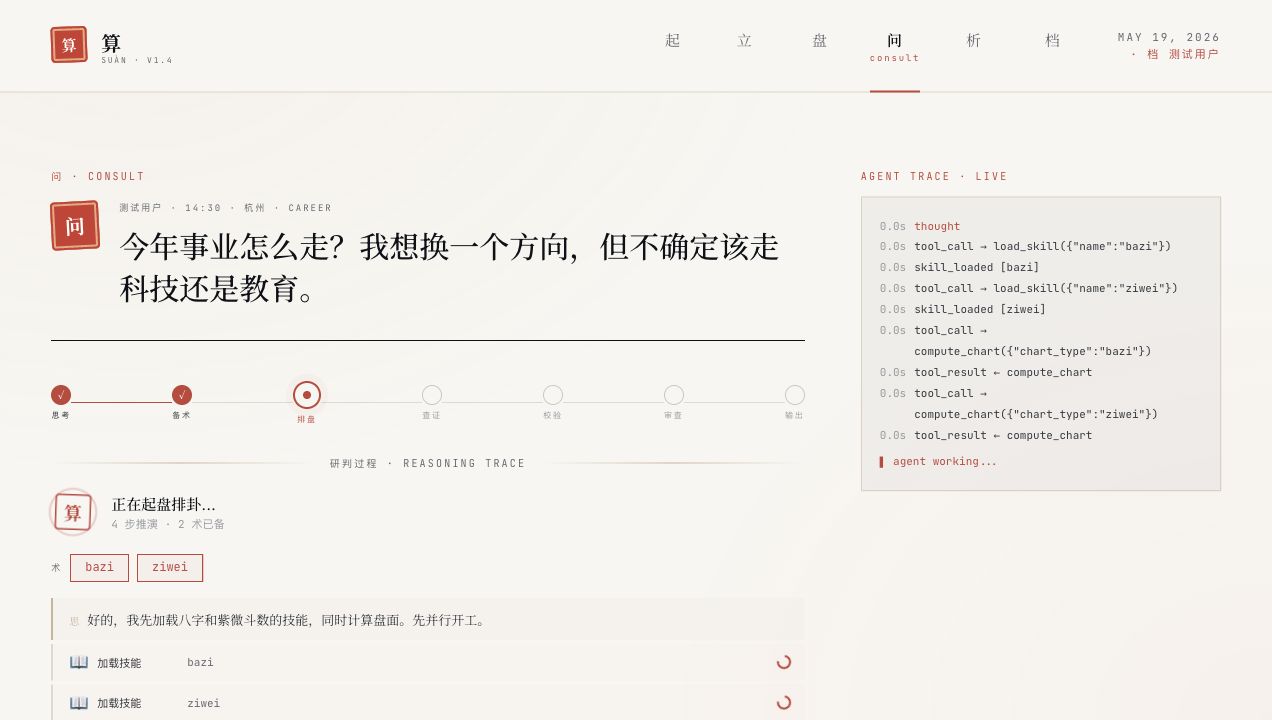The width and height of the screenshot is (1272, 720).
Task: Click the book icon in bazi row
Action: point(79,662)
